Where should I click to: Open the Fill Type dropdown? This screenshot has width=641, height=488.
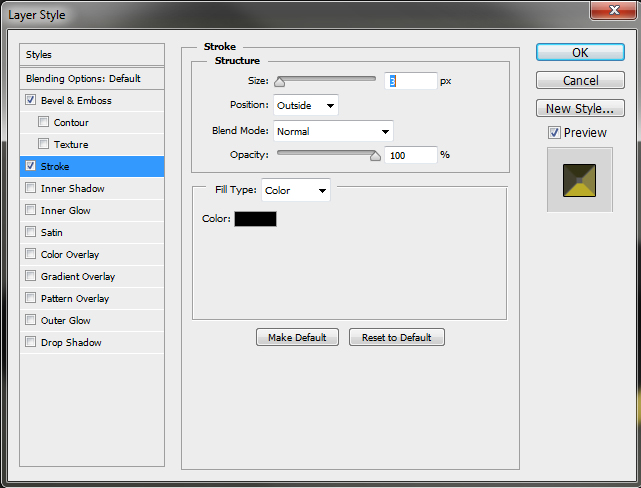coord(295,190)
